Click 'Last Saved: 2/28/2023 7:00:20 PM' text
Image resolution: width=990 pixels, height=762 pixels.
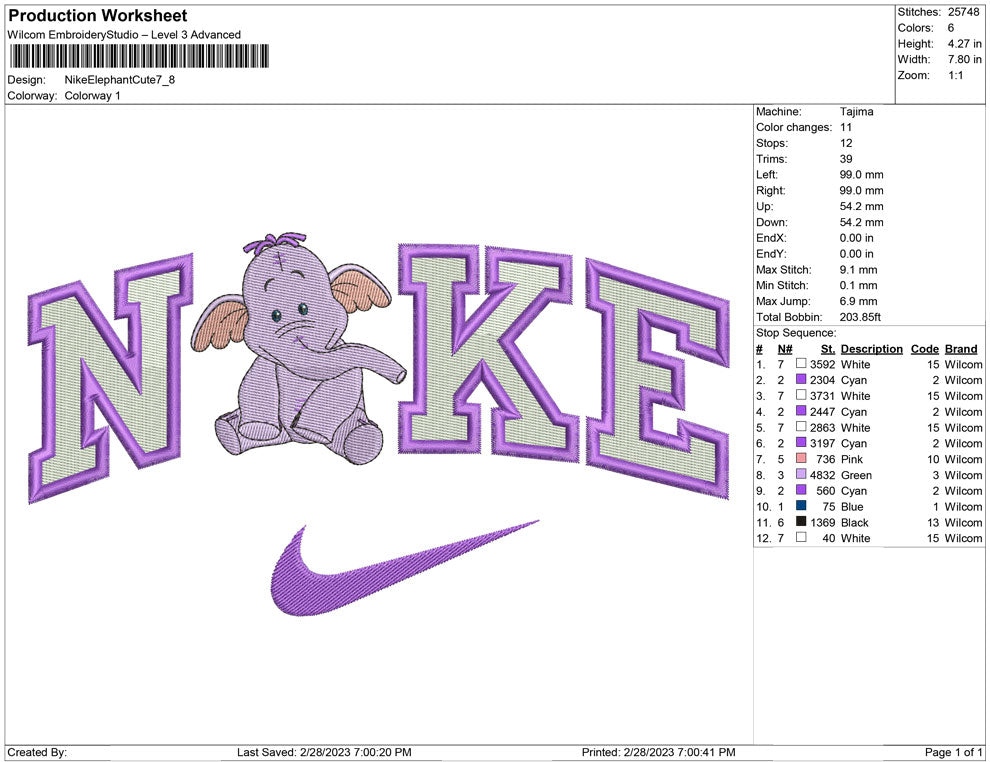point(324,752)
